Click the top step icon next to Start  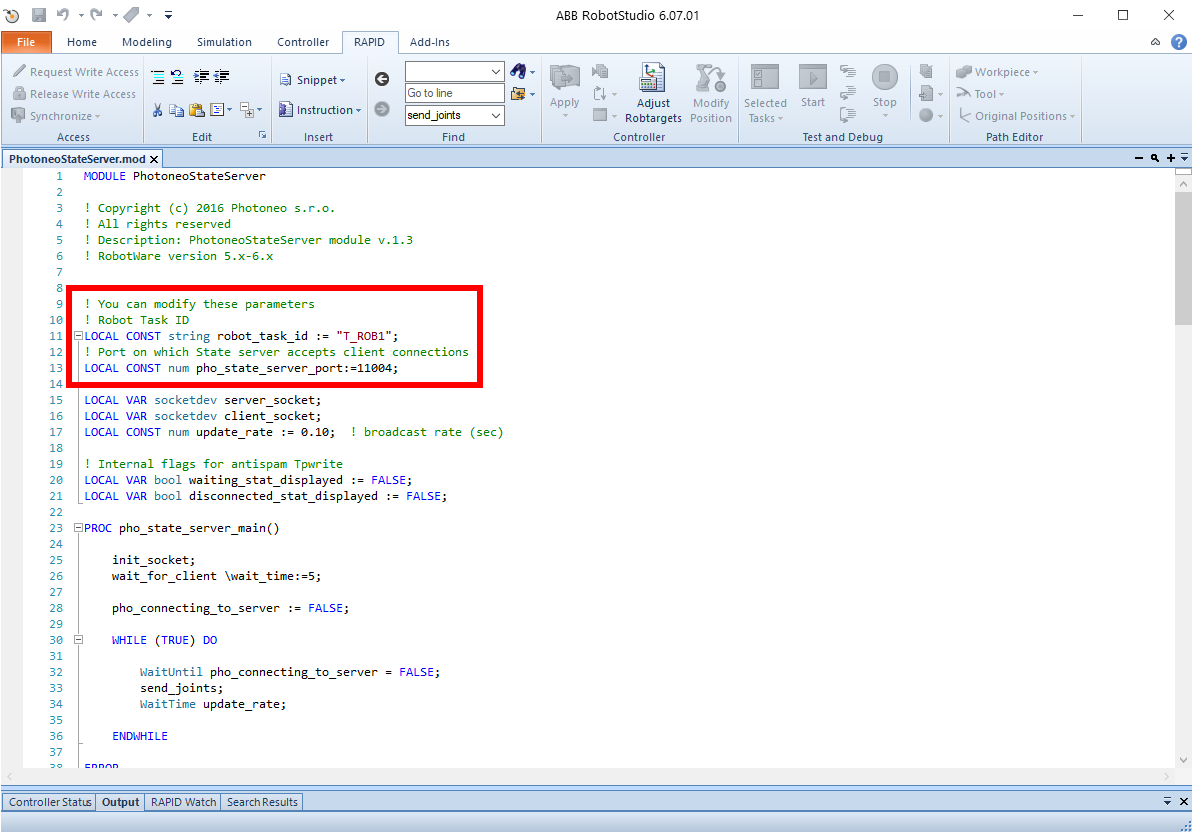tap(848, 72)
